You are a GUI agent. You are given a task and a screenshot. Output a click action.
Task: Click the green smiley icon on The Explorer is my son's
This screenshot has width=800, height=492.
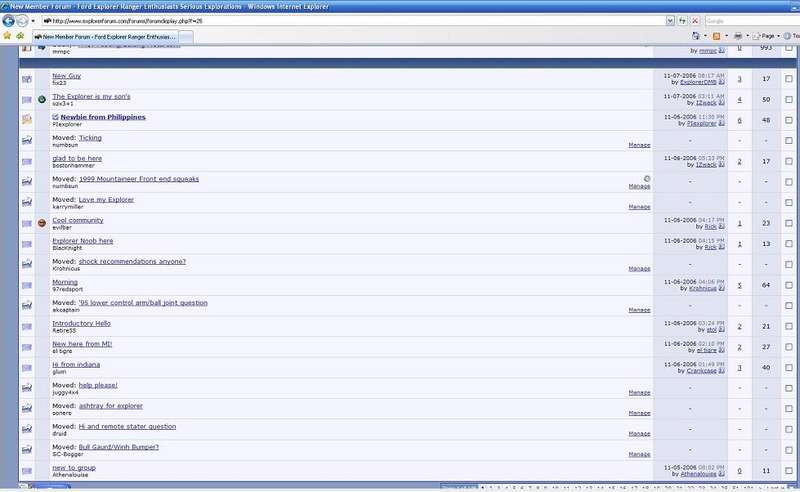click(x=42, y=100)
